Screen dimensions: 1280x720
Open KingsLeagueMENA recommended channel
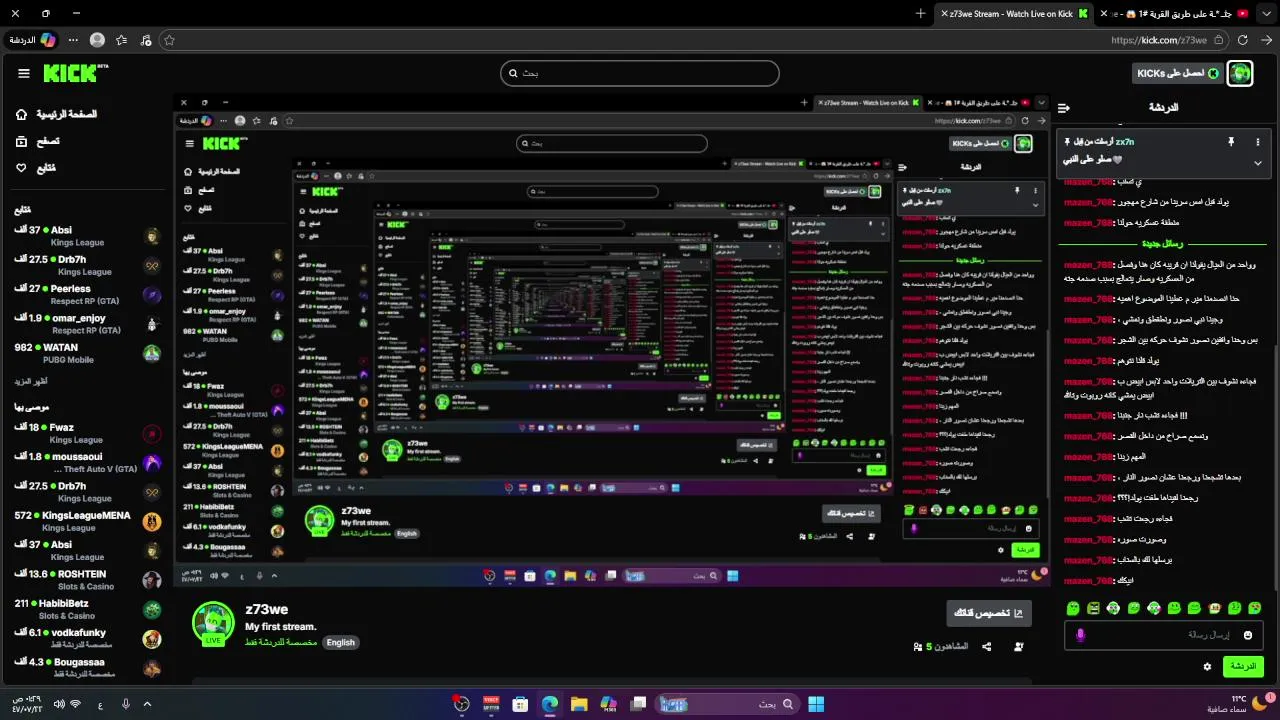click(x=87, y=521)
